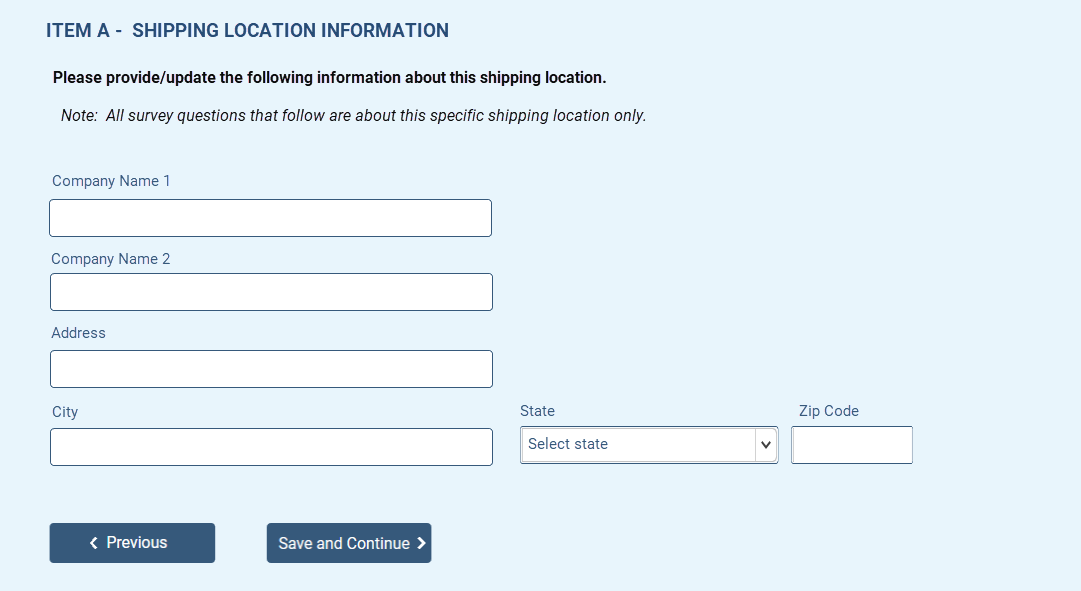Click the Address field label
The width and height of the screenshot is (1081, 591).
(79, 333)
